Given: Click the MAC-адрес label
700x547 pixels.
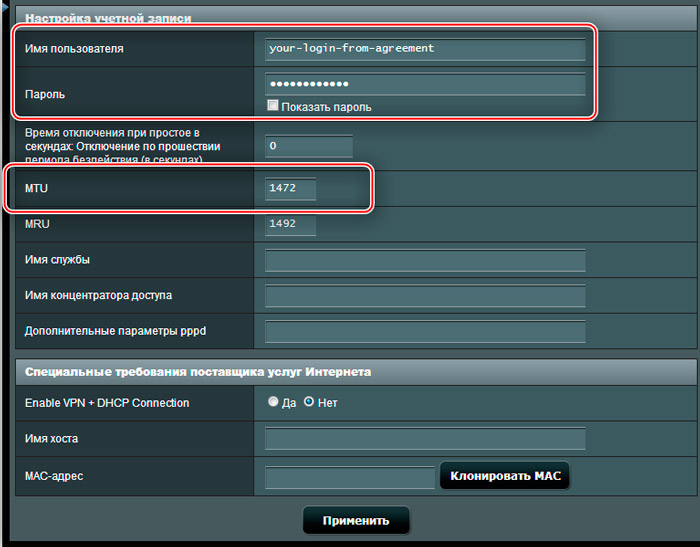Looking at the screenshot, I should [54, 476].
